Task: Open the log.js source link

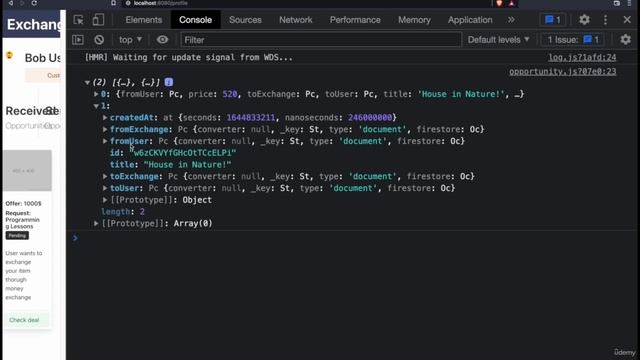Action: [582, 58]
